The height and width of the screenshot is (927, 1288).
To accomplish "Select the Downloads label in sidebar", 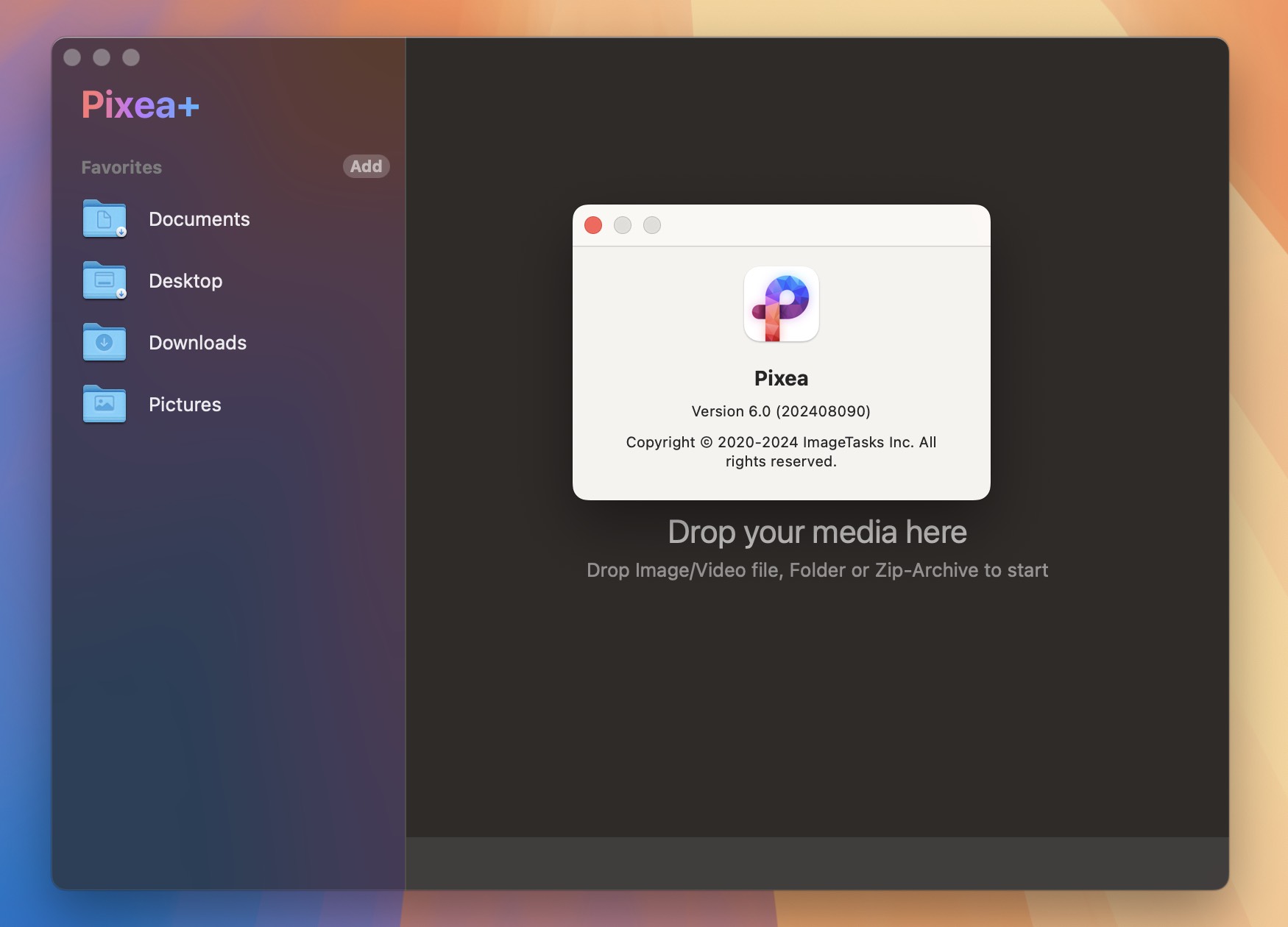I will tap(197, 343).
